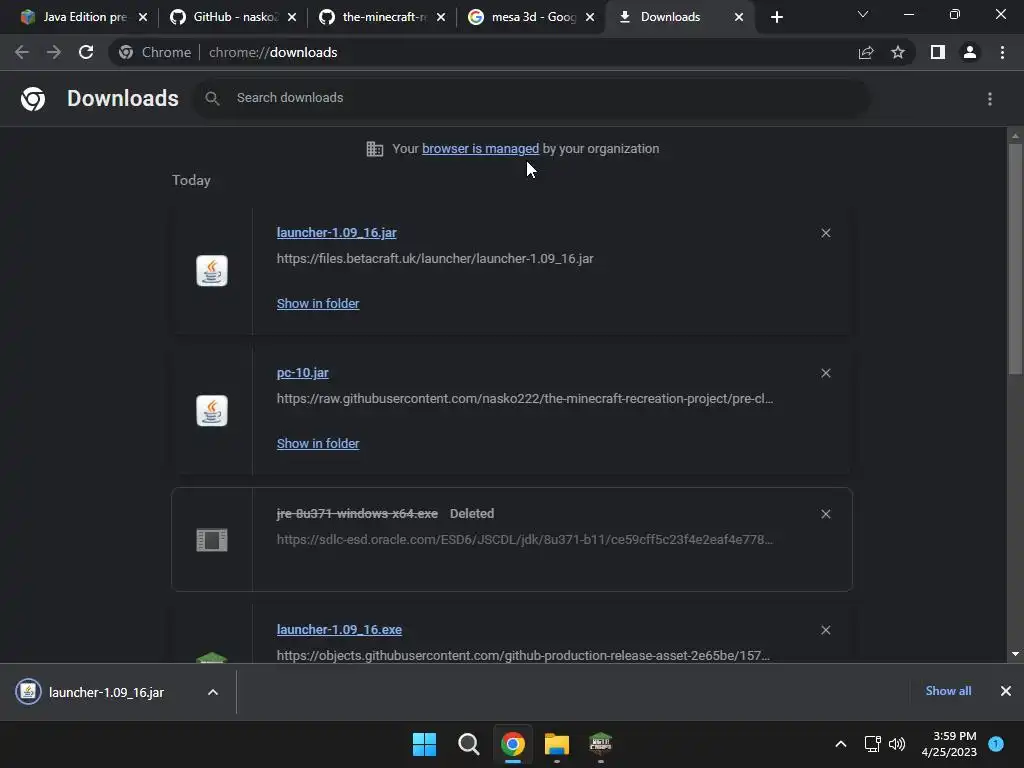Close the Java Edition pre tab
The image size is (1024, 768).
point(143,17)
